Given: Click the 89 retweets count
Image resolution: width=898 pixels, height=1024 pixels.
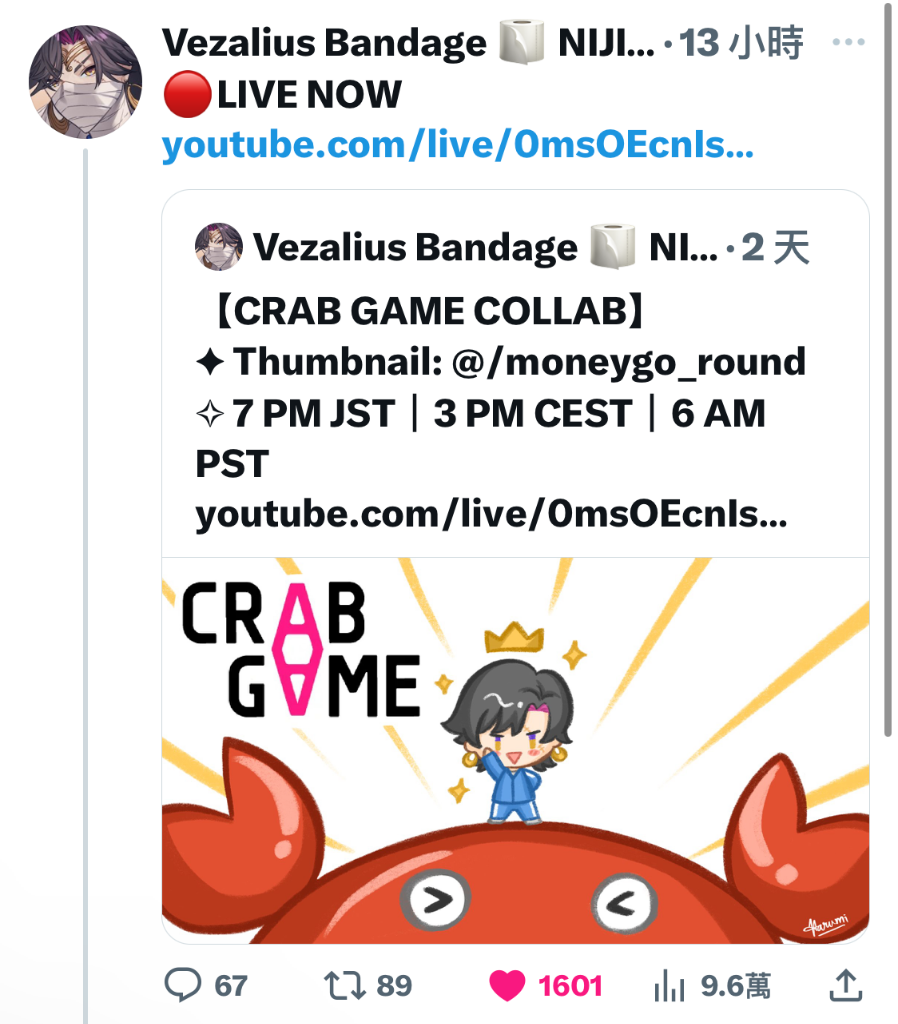Looking at the screenshot, I should point(394,986).
